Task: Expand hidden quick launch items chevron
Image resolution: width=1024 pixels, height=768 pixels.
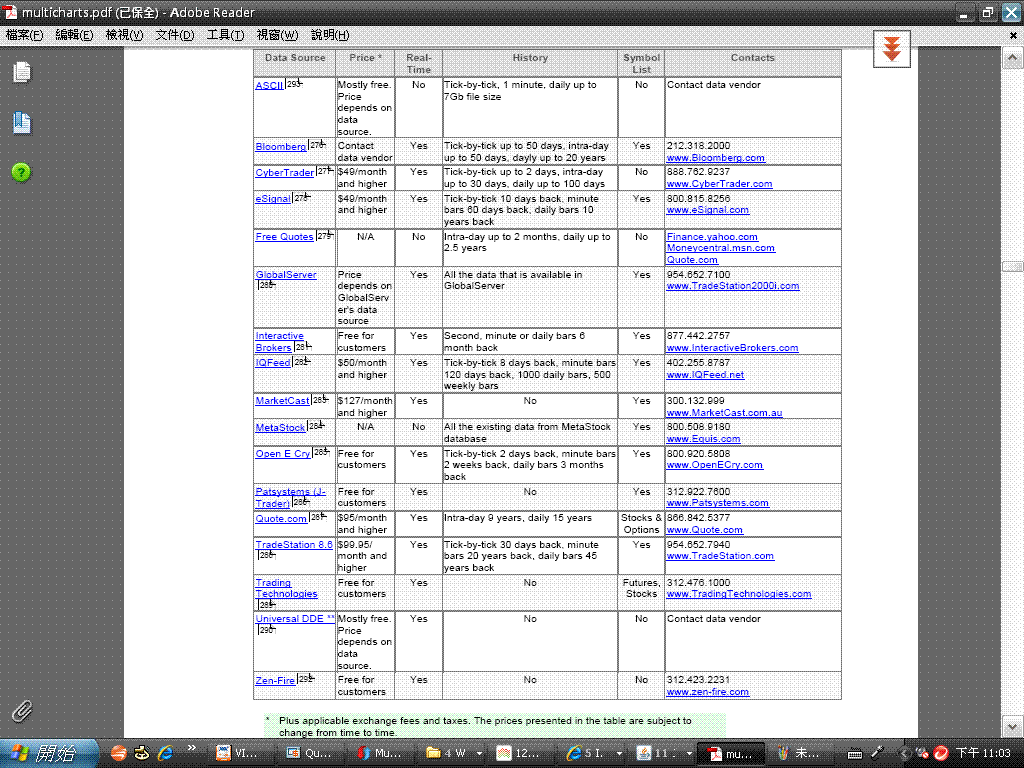Action: point(191,747)
